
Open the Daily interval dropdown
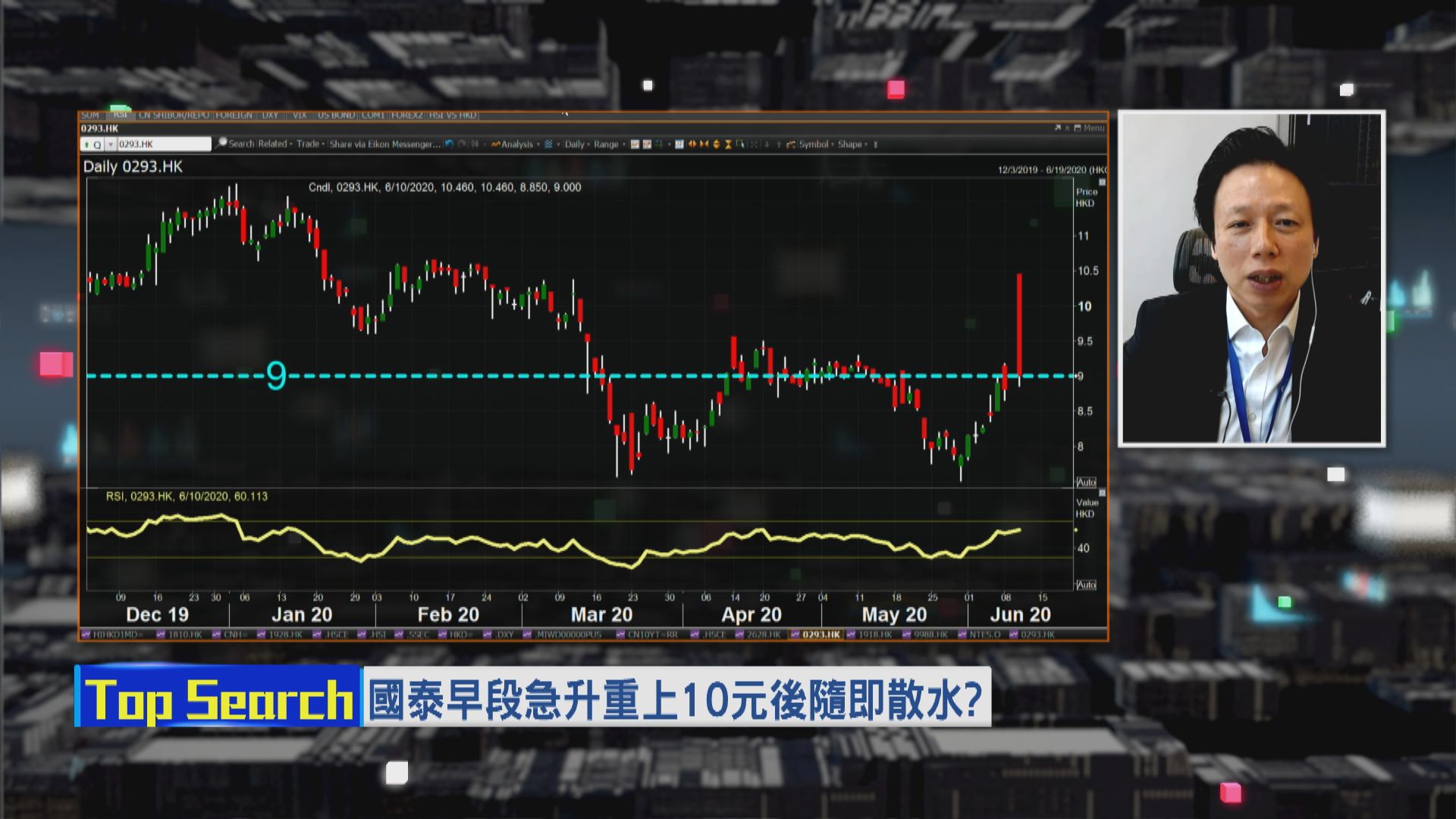coord(576,143)
